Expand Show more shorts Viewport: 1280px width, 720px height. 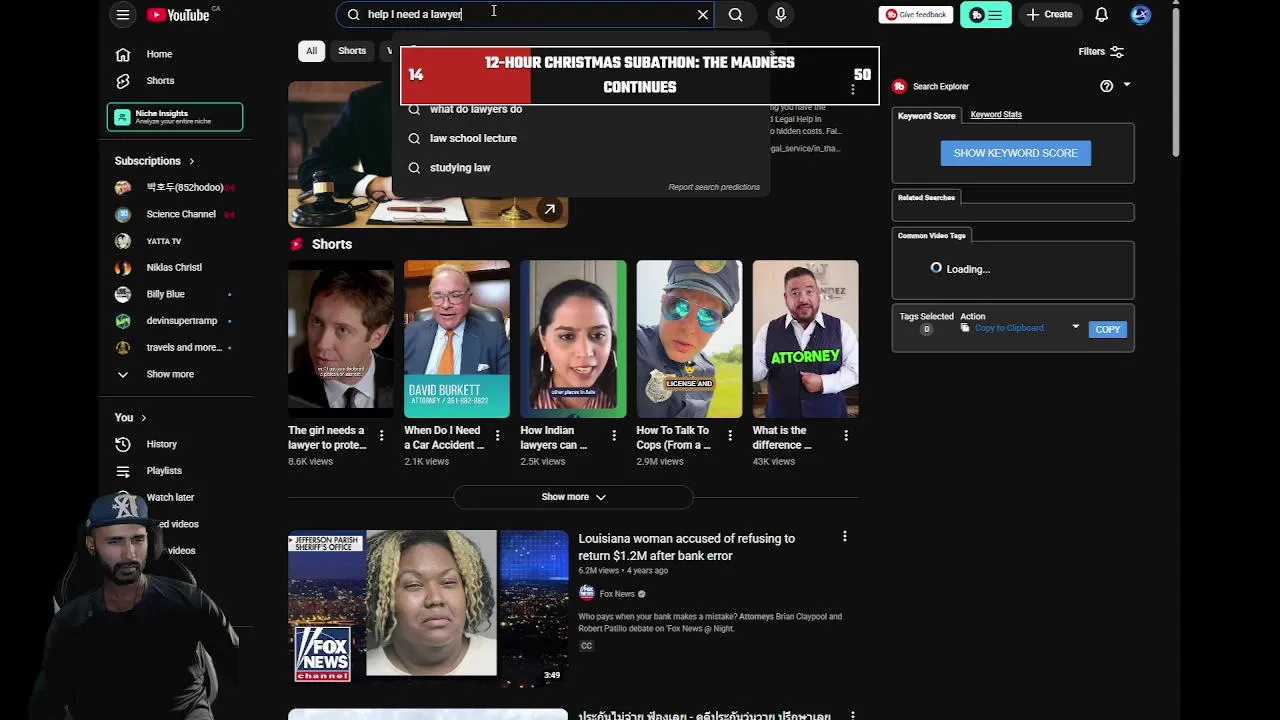coord(573,497)
